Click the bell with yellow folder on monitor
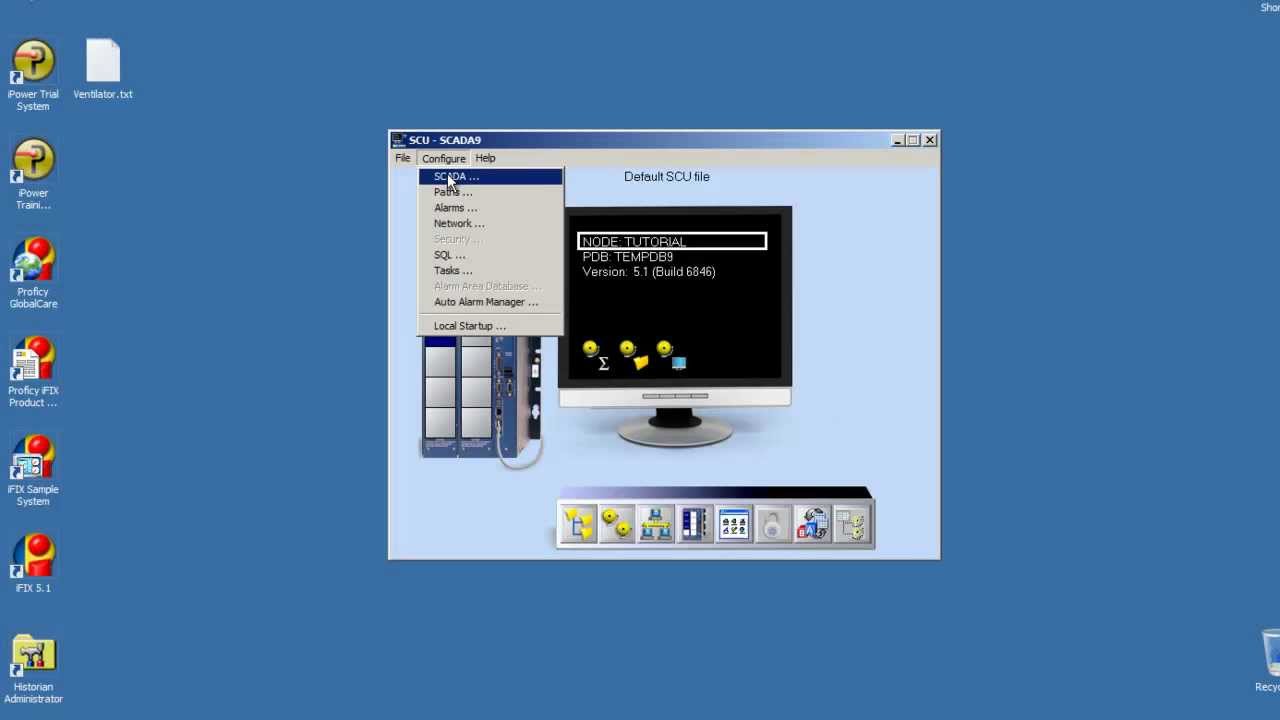 [633, 355]
